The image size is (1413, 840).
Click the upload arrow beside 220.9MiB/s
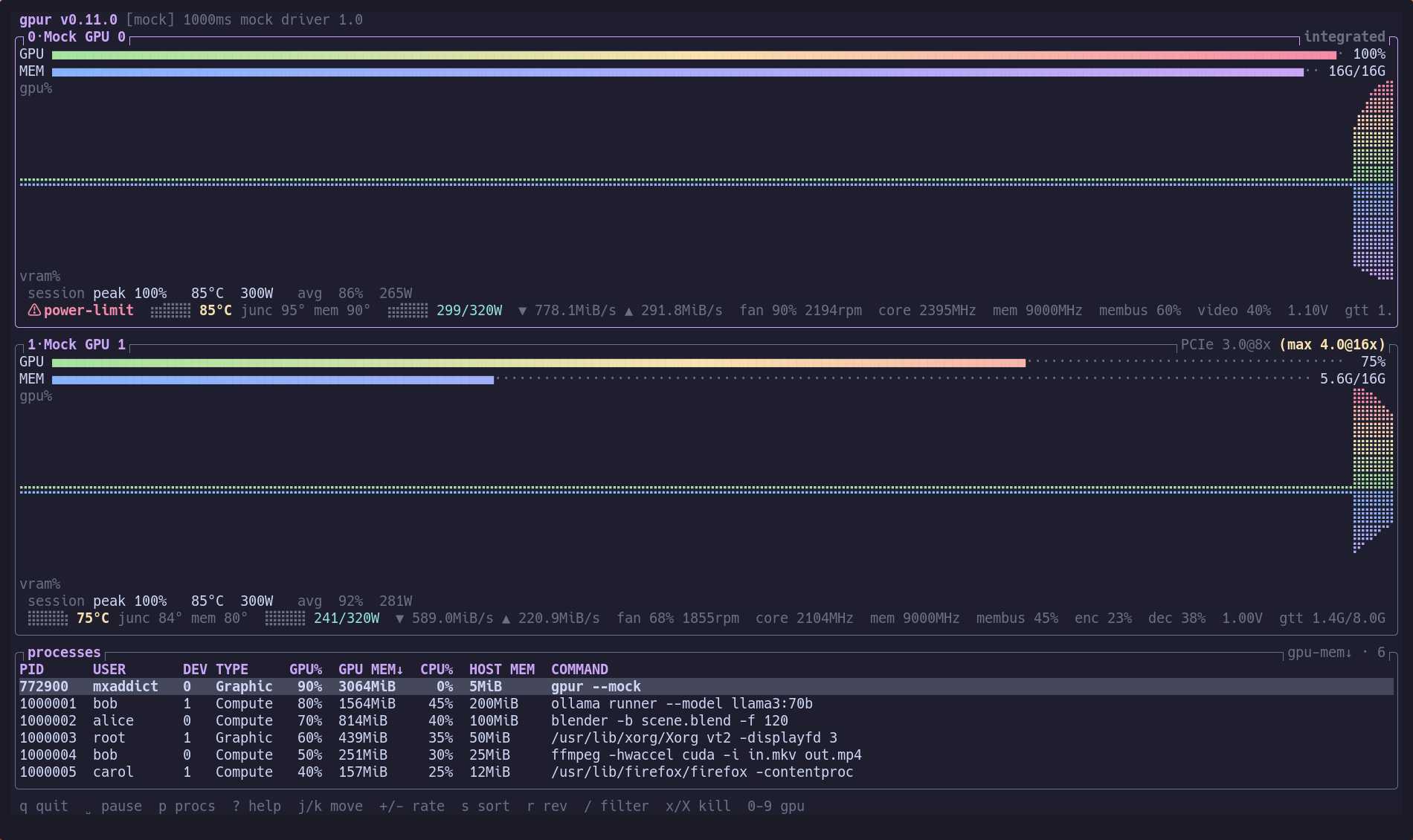[x=506, y=618]
